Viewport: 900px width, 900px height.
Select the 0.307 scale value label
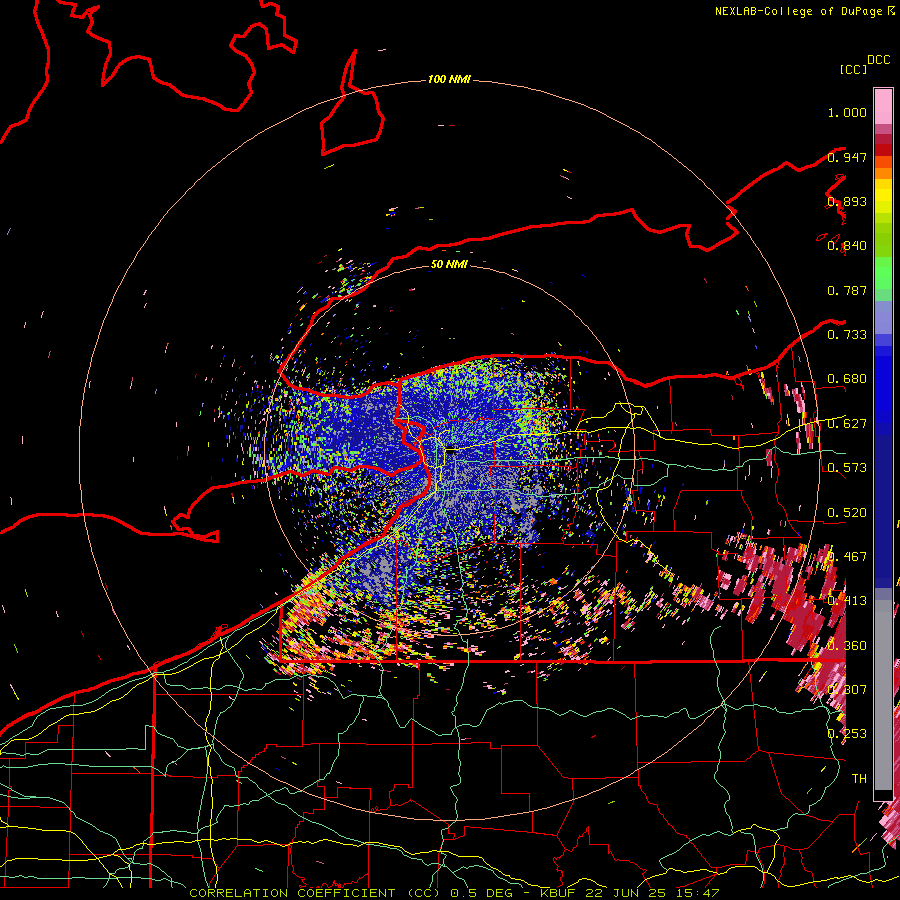[847, 690]
